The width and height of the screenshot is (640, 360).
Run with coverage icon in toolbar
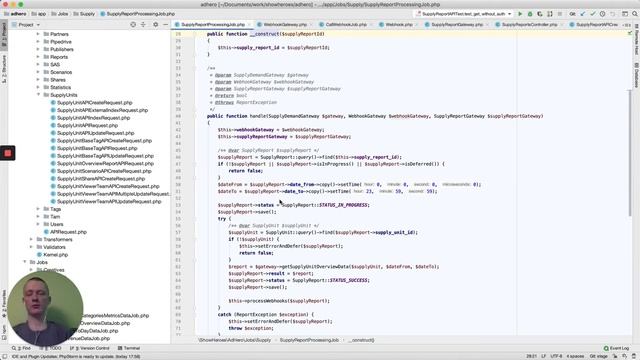tap(540, 14)
